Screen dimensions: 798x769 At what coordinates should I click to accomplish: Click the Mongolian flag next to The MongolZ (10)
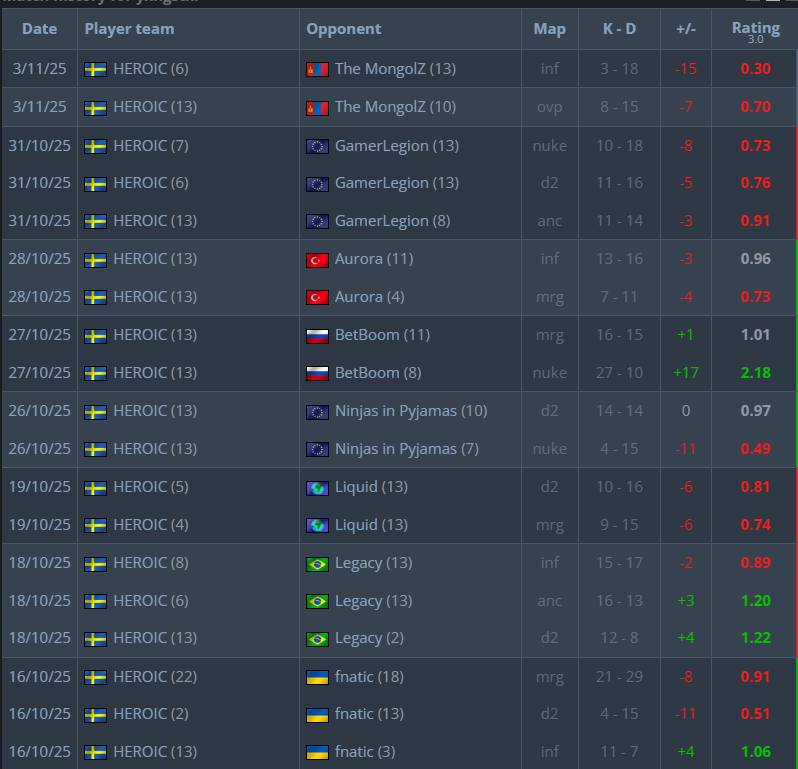[317, 107]
